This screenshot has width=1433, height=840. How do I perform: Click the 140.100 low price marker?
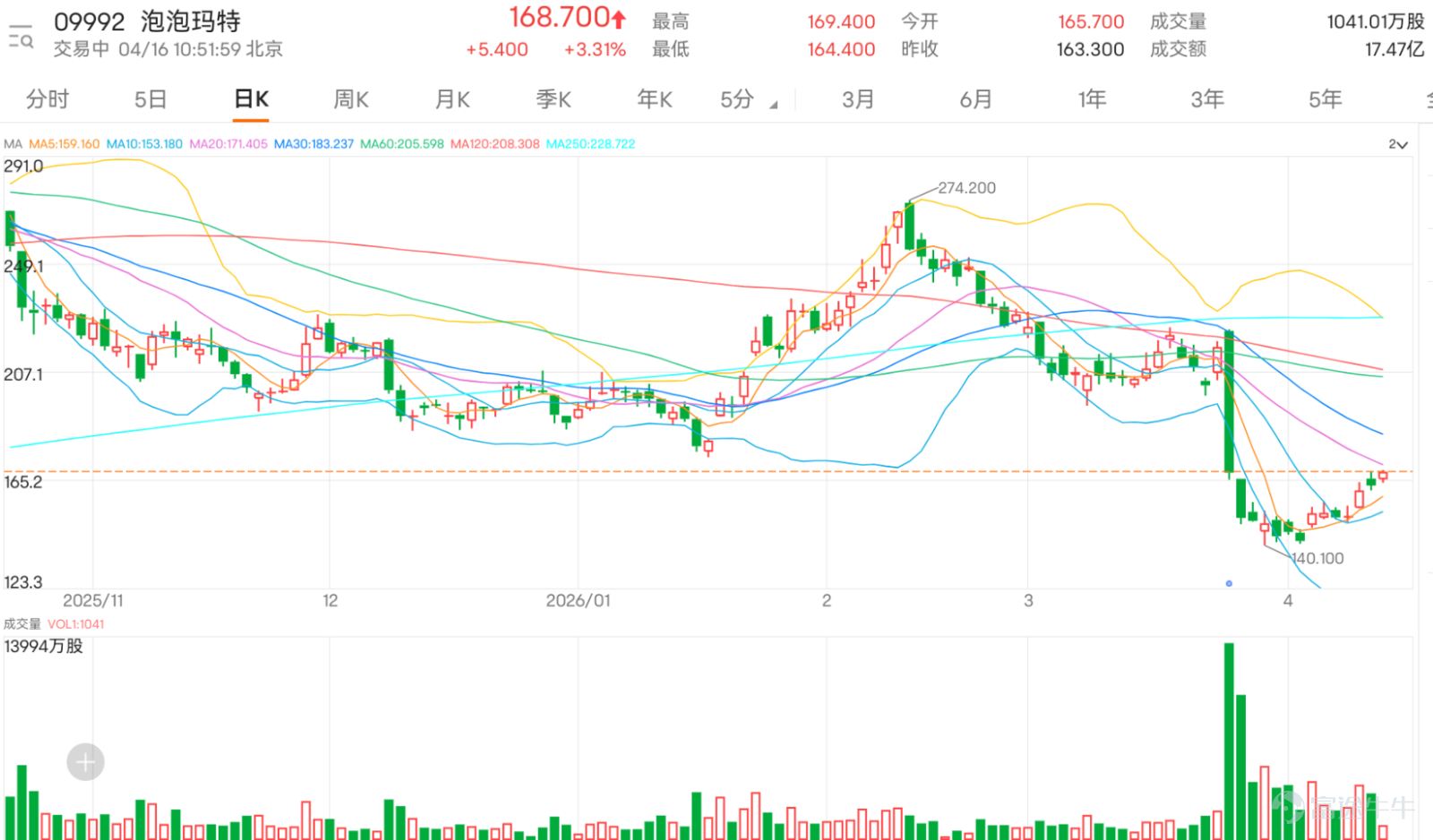point(1317,559)
